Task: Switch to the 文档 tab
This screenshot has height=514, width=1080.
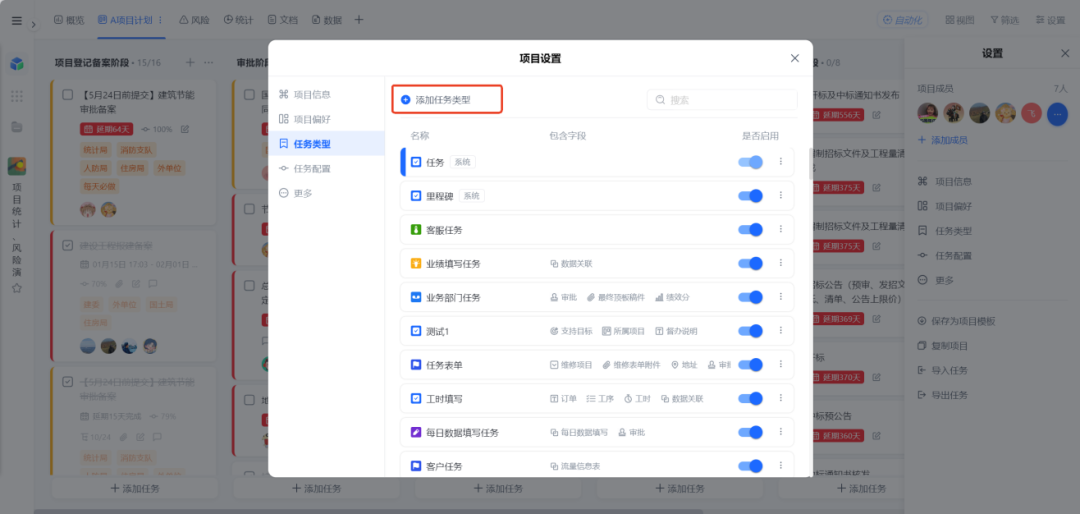Action: point(282,20)
